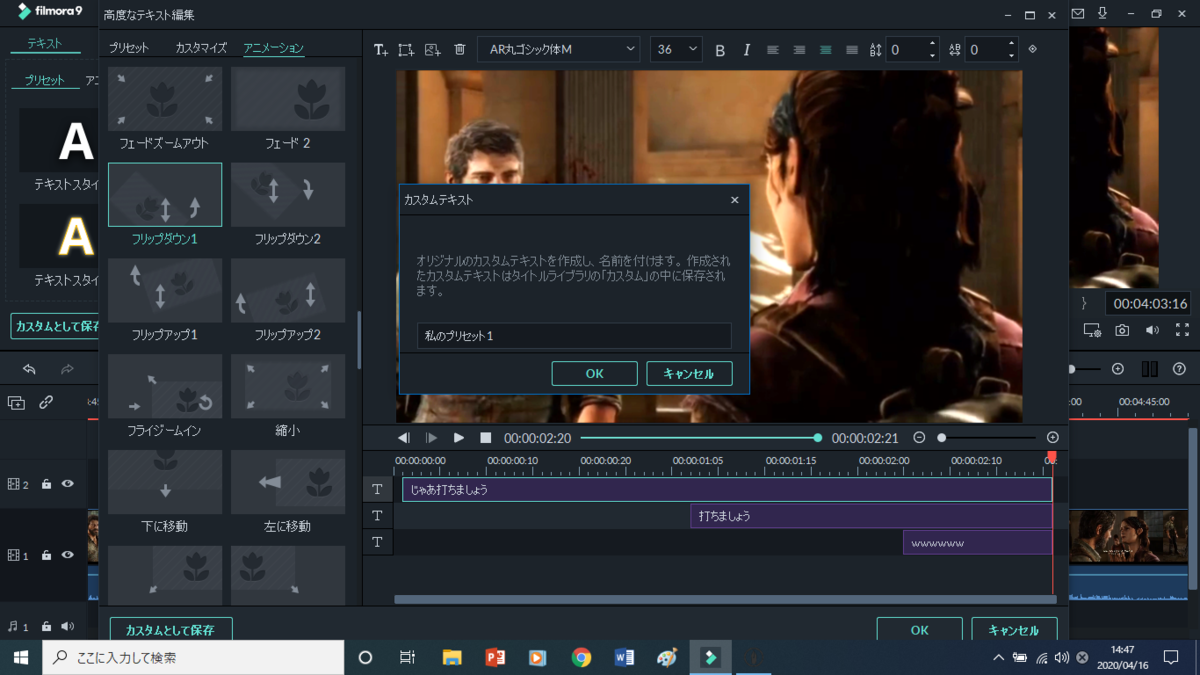
Task: Open the AR丸ゴシック体M font dropdown
Action: (558, 49)
